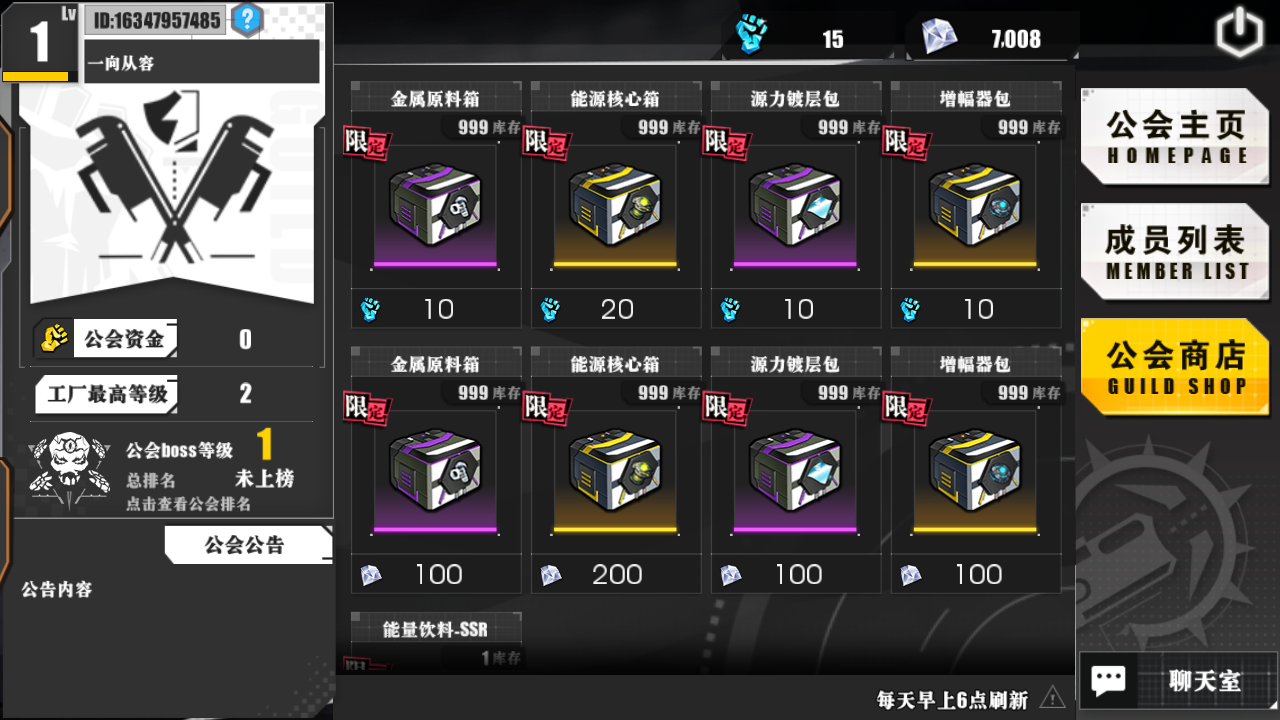Click 点击查看公会排名 ranking link
1280x720 pixels.
coord(189,504)
